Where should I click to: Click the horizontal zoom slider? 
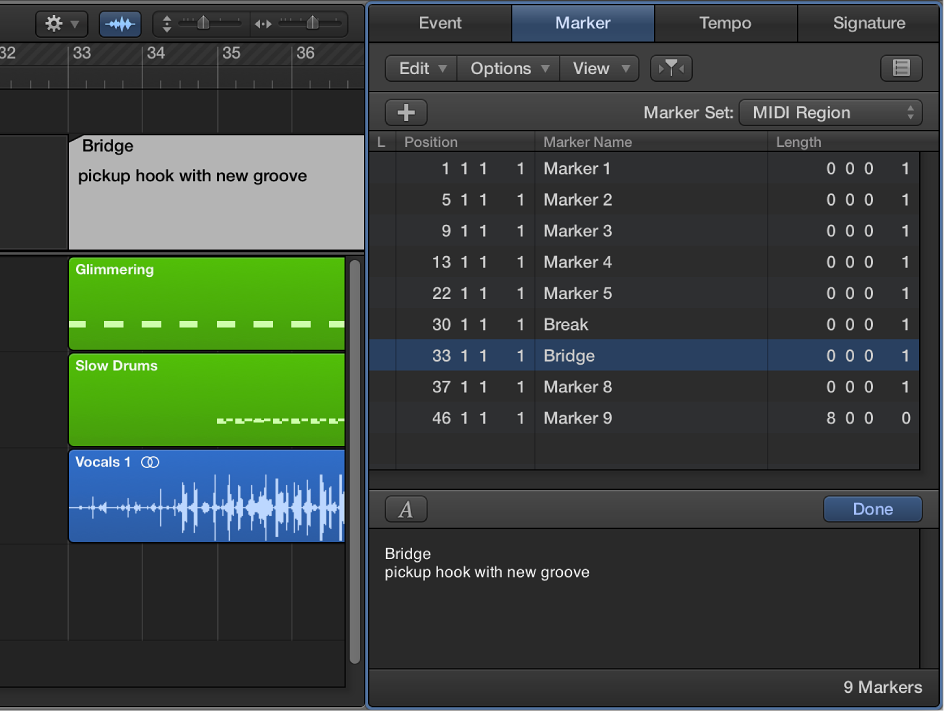[309, 23]
